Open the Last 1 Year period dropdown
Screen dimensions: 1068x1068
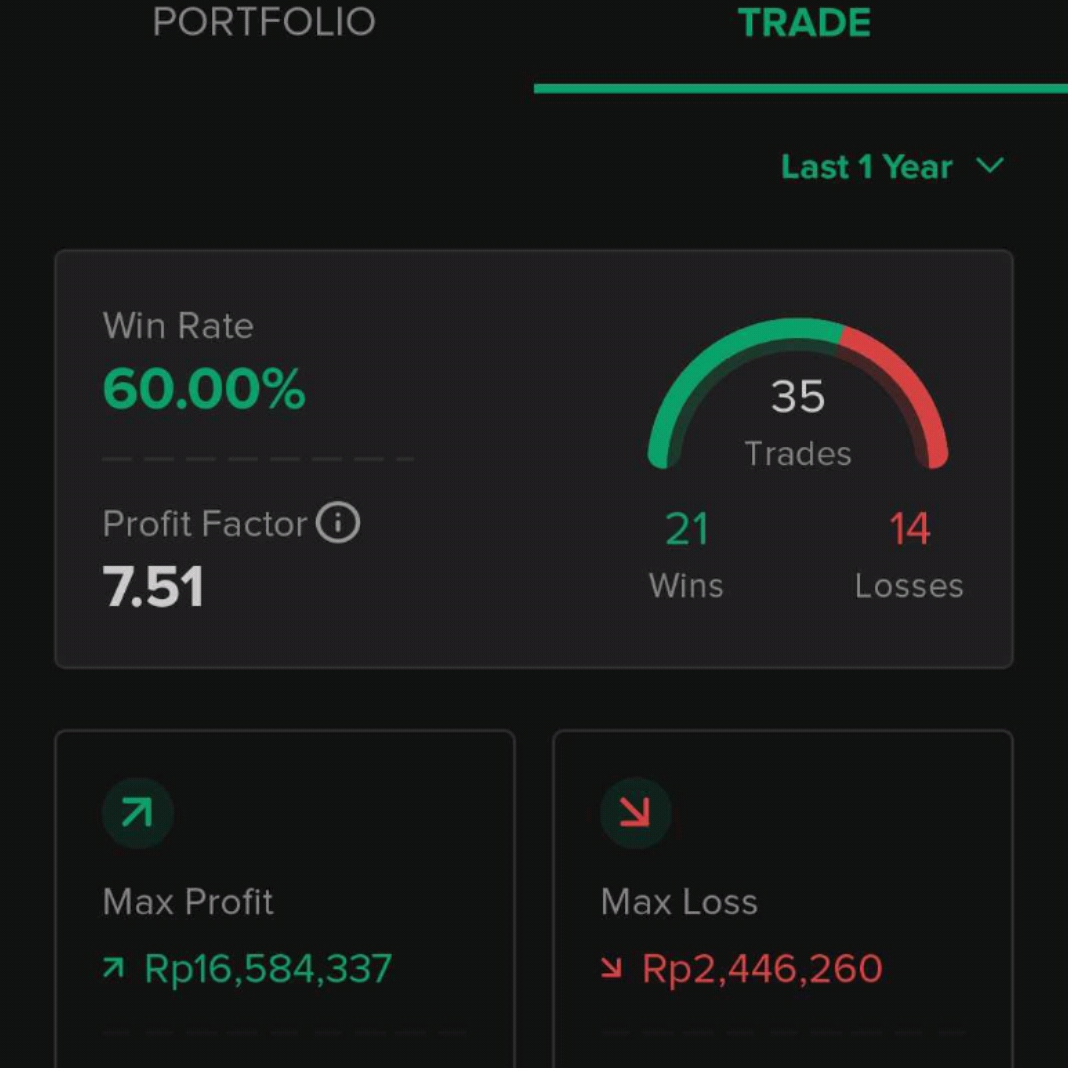point(866,167)
